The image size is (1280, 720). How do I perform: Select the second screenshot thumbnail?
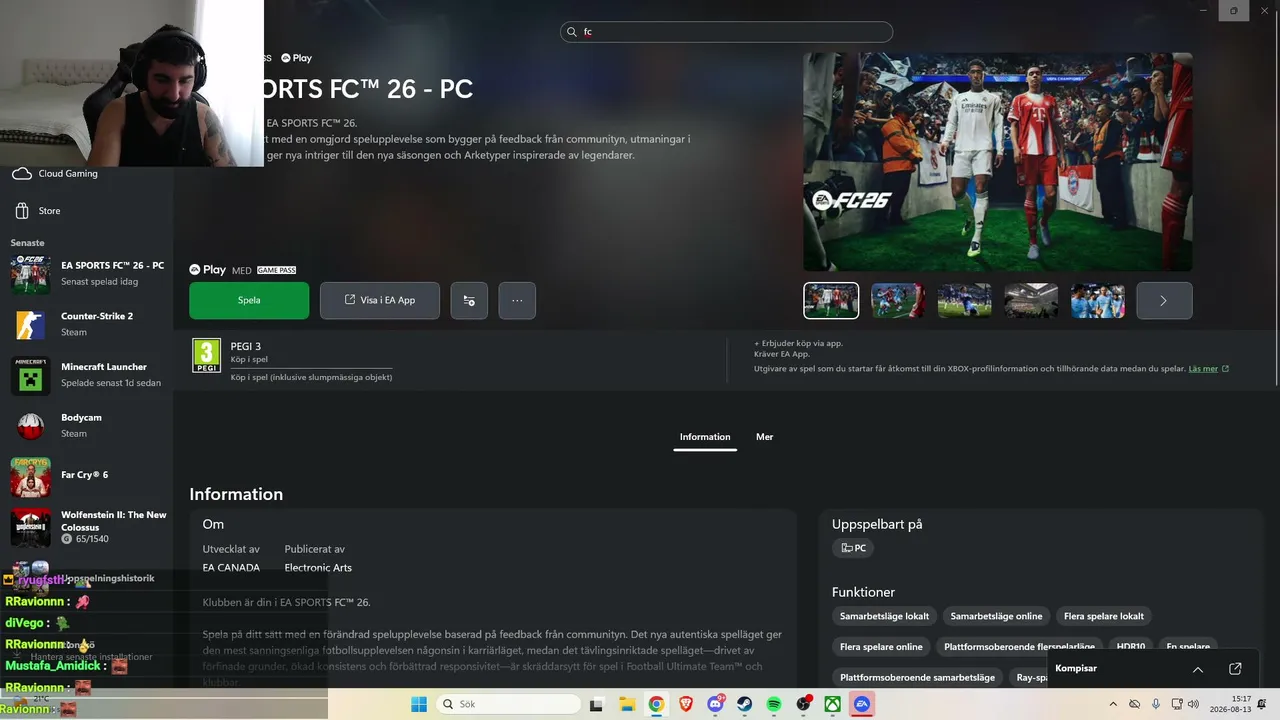coord(898,300)
